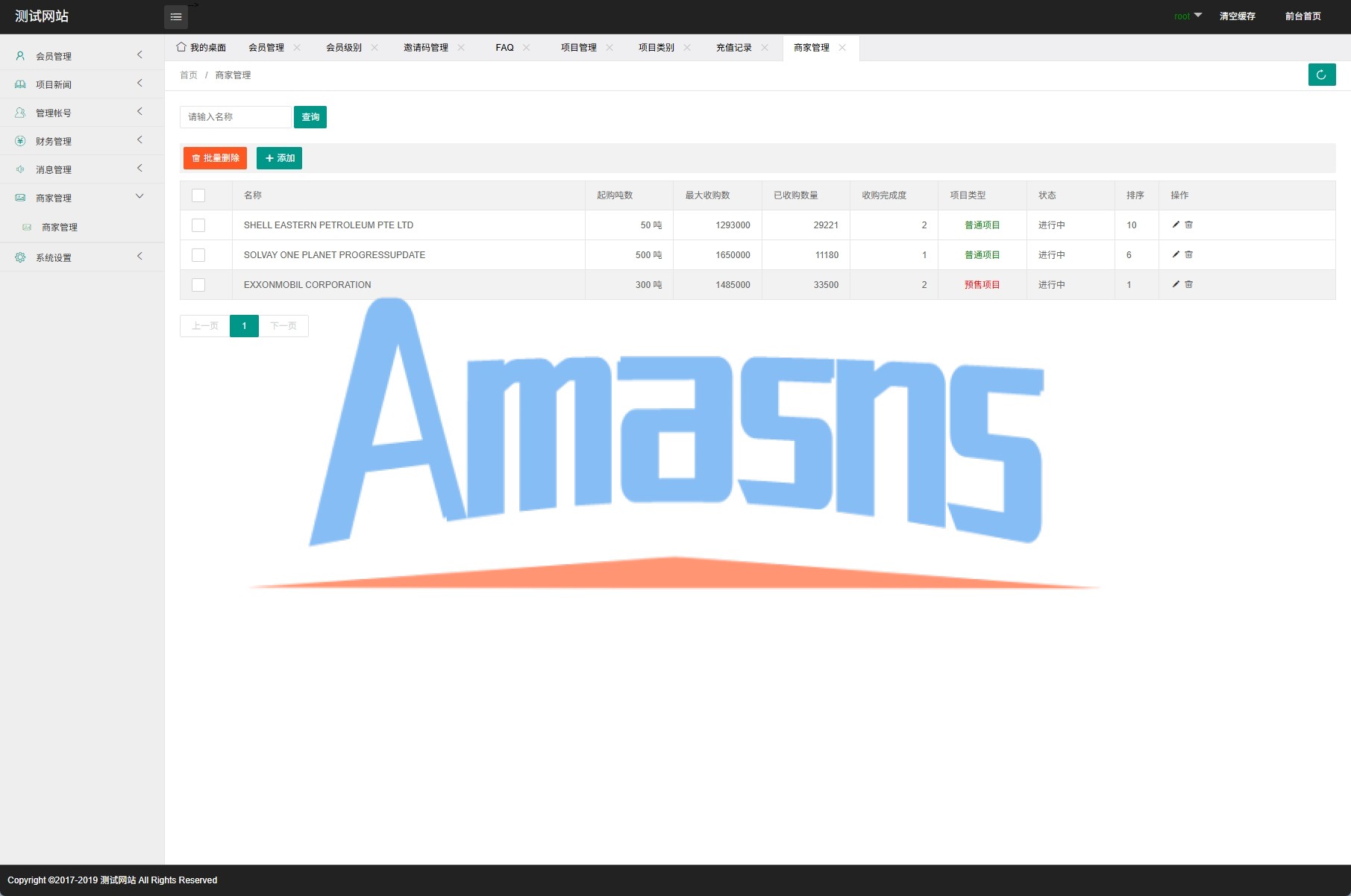1351x896 pixels.
Task: Check the select-all header checkbox
Action: [198, 195]
